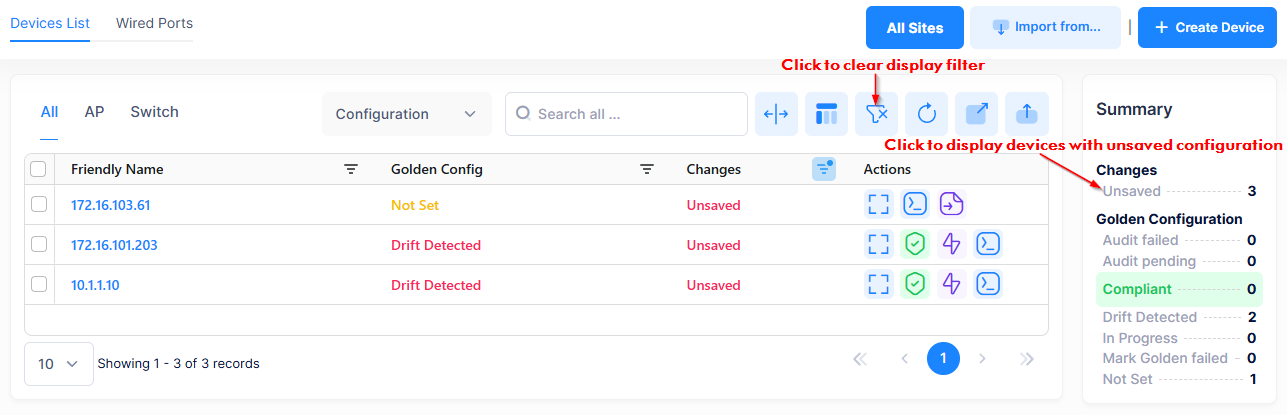Screen dimensions: 1287x415
Task: Tick the checkbox for 172.16.103.61
Action: 39,205
